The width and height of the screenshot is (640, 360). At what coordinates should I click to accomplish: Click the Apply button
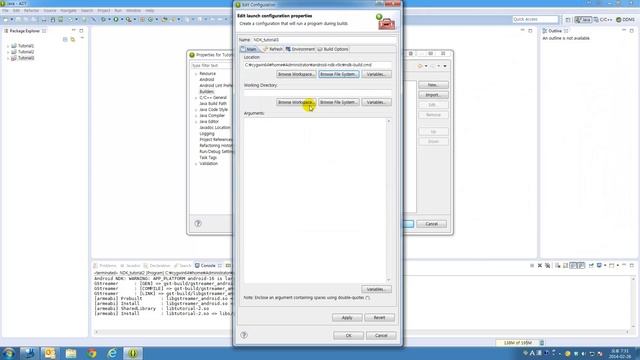[x=347, y=317]
